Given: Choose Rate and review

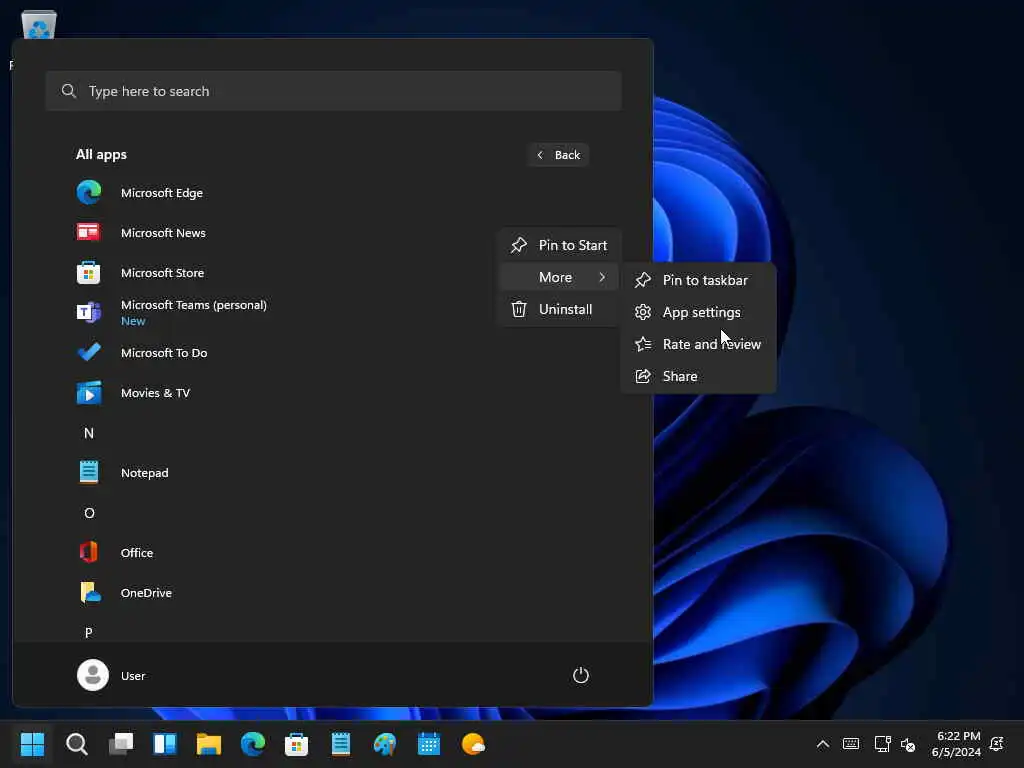Looking at the screenshot, I should pyautogui.click(x=698, y=344).
